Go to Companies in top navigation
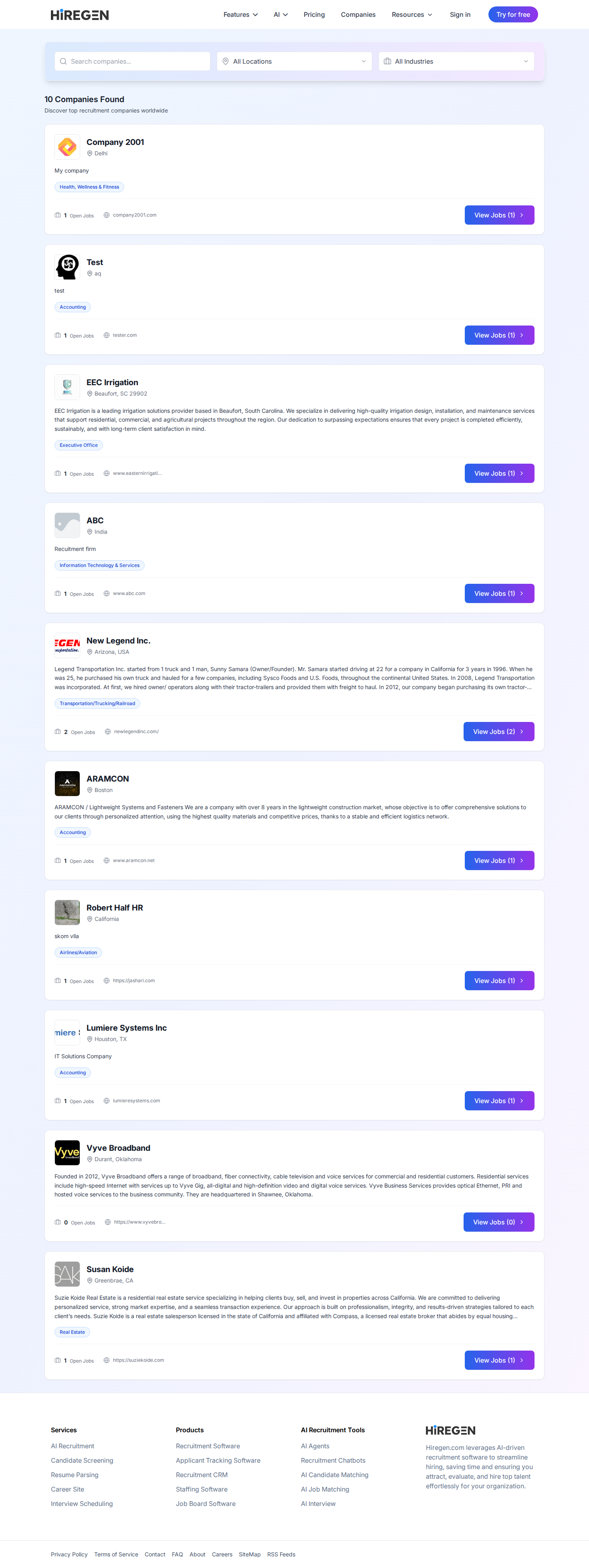The image size is (589, 1568). [358, 14]
